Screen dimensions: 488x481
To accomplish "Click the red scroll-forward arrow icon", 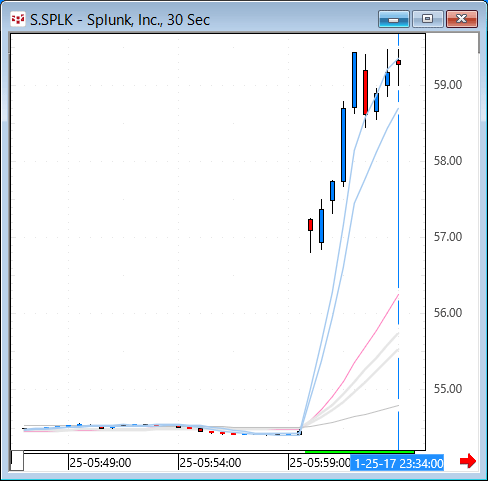I will (x=468, y=461).
